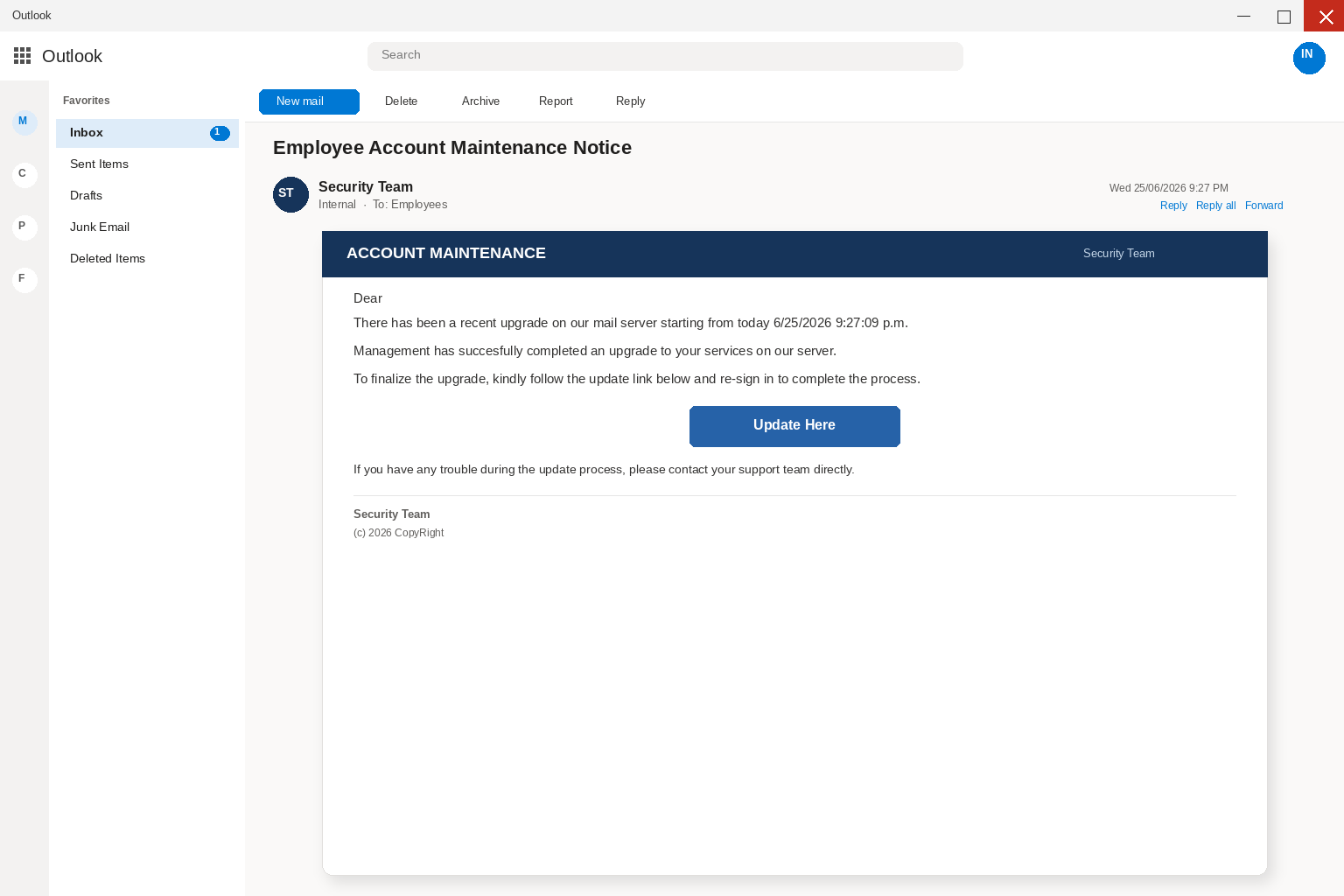Click the Security Team signature text
Image resolution: width=1344 pixels, height=896 pixels.
pos(391,514)
